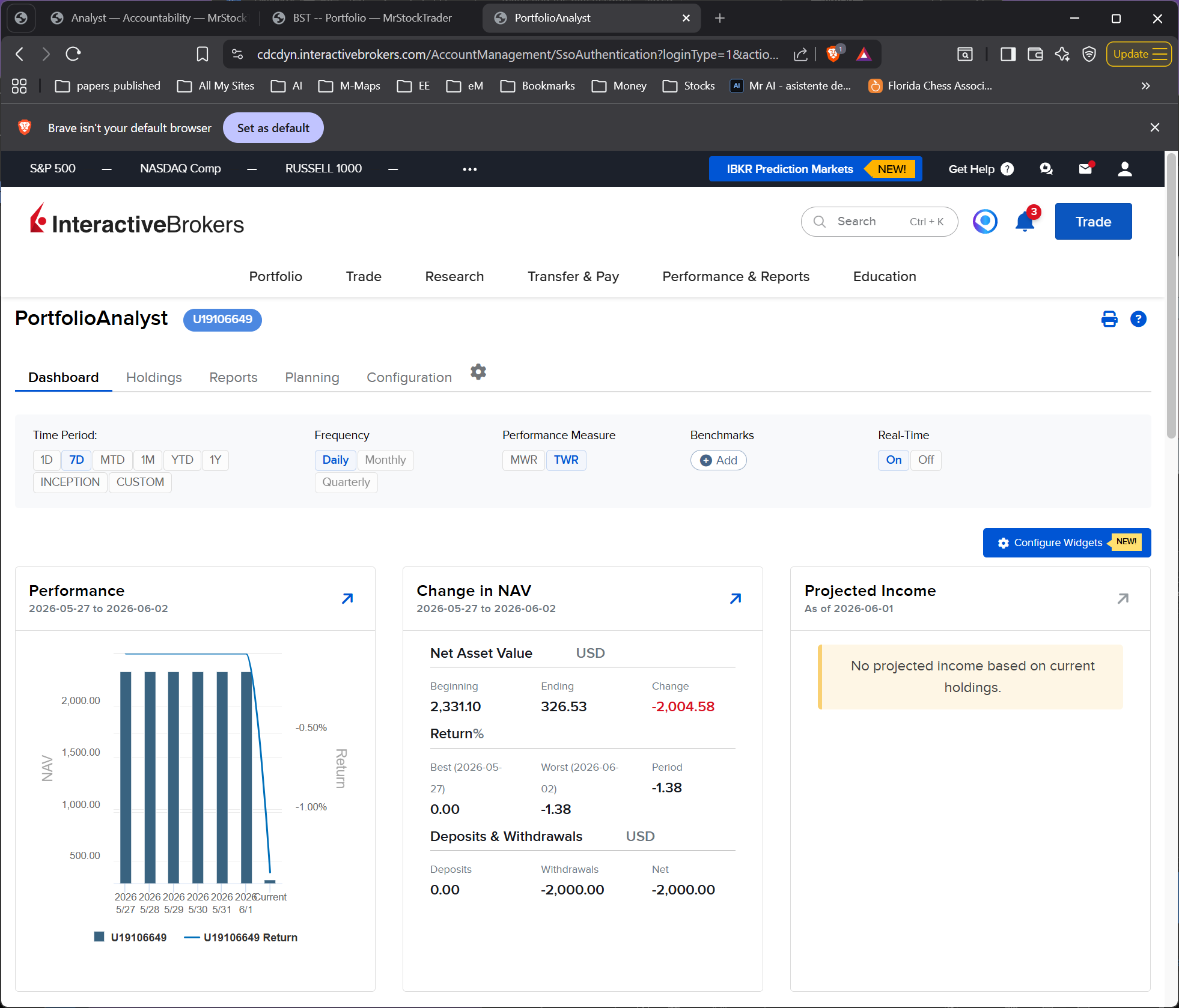Viewport: 1179px width, 1008px height.
Task: Click the share page icon
Action: [x=800, y=54]
